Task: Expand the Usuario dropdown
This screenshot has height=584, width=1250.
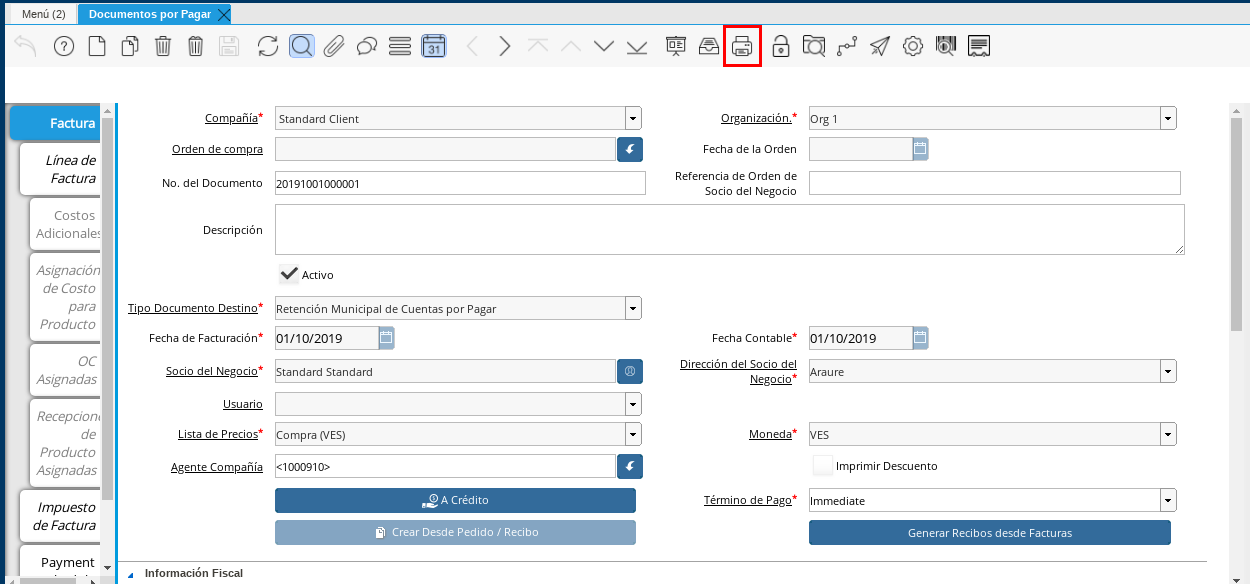Action: (x=633, y=404)
